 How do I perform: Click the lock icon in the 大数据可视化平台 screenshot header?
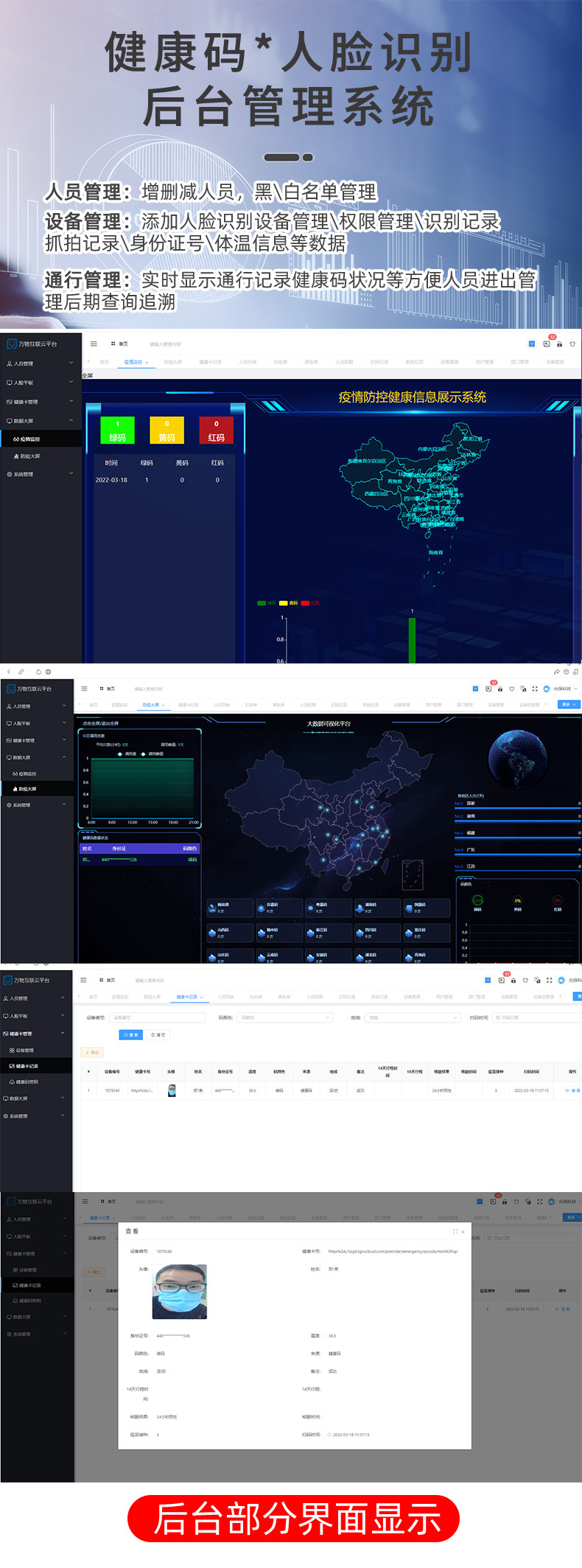click(x=500, y=689)
